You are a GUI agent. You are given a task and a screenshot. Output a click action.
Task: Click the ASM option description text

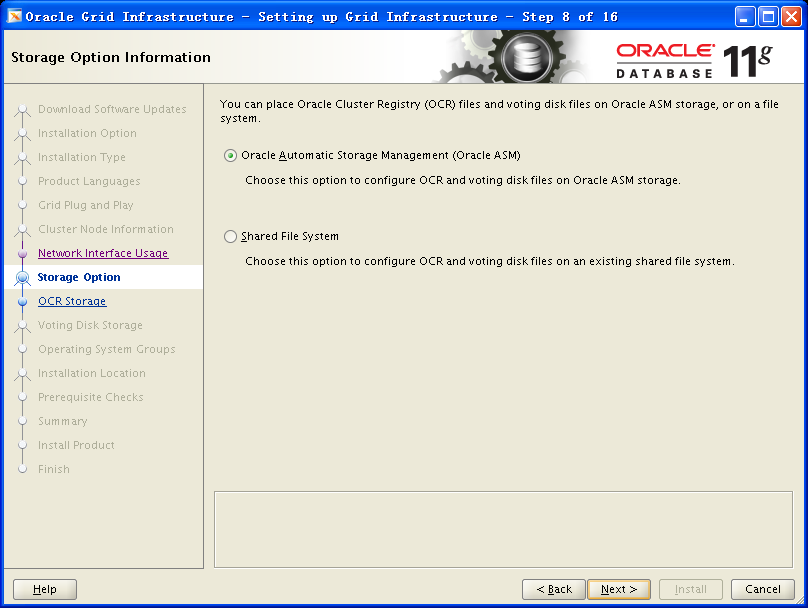(x=463, y=180)
